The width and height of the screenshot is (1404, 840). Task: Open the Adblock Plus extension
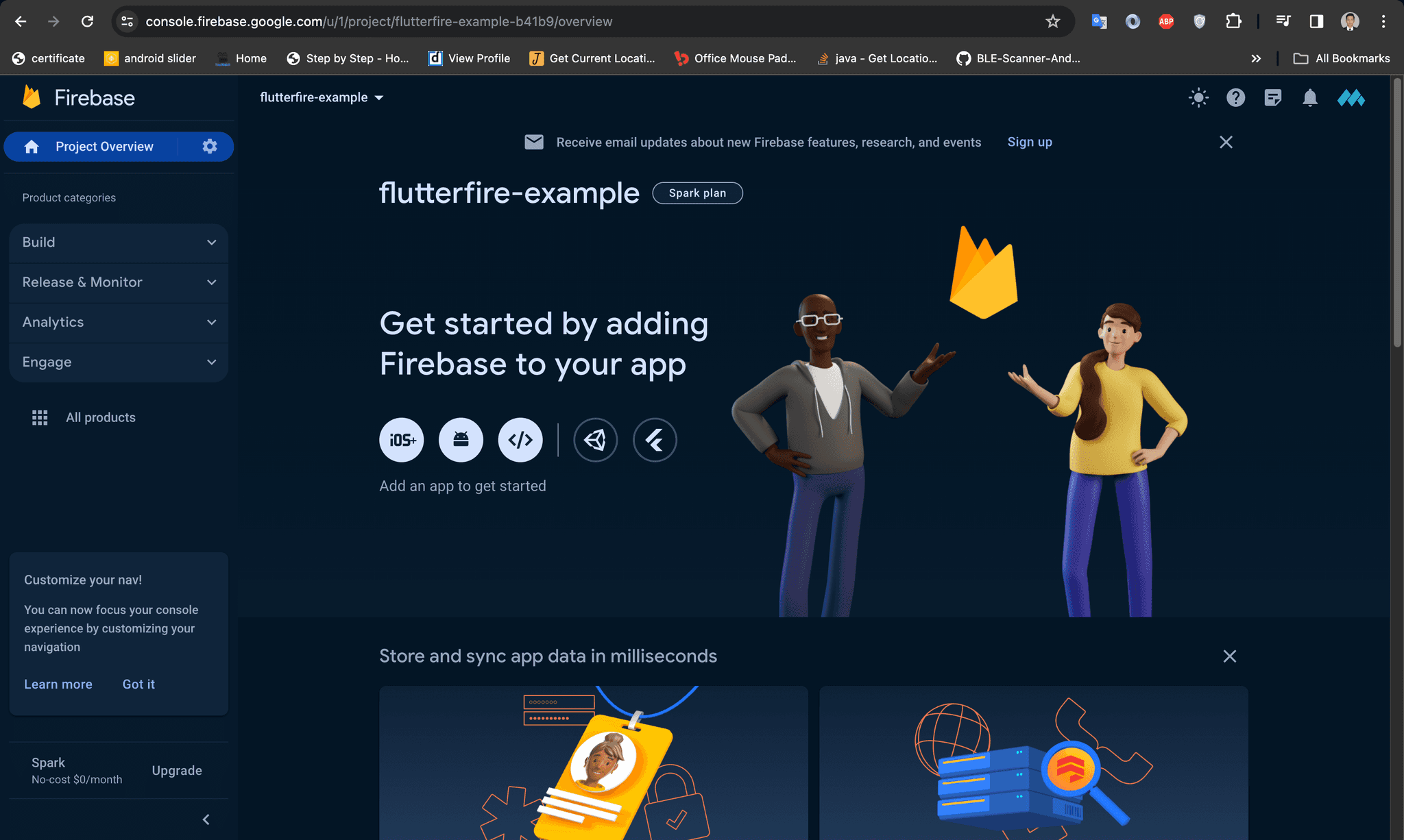coord(1166,22)
